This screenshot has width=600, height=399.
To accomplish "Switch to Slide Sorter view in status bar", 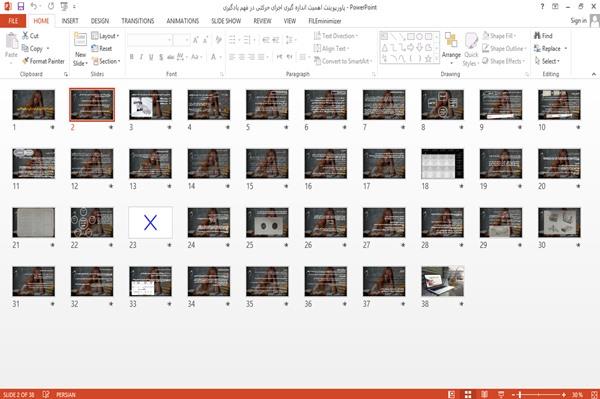I will pyautogui.click(x=468, y=394).
